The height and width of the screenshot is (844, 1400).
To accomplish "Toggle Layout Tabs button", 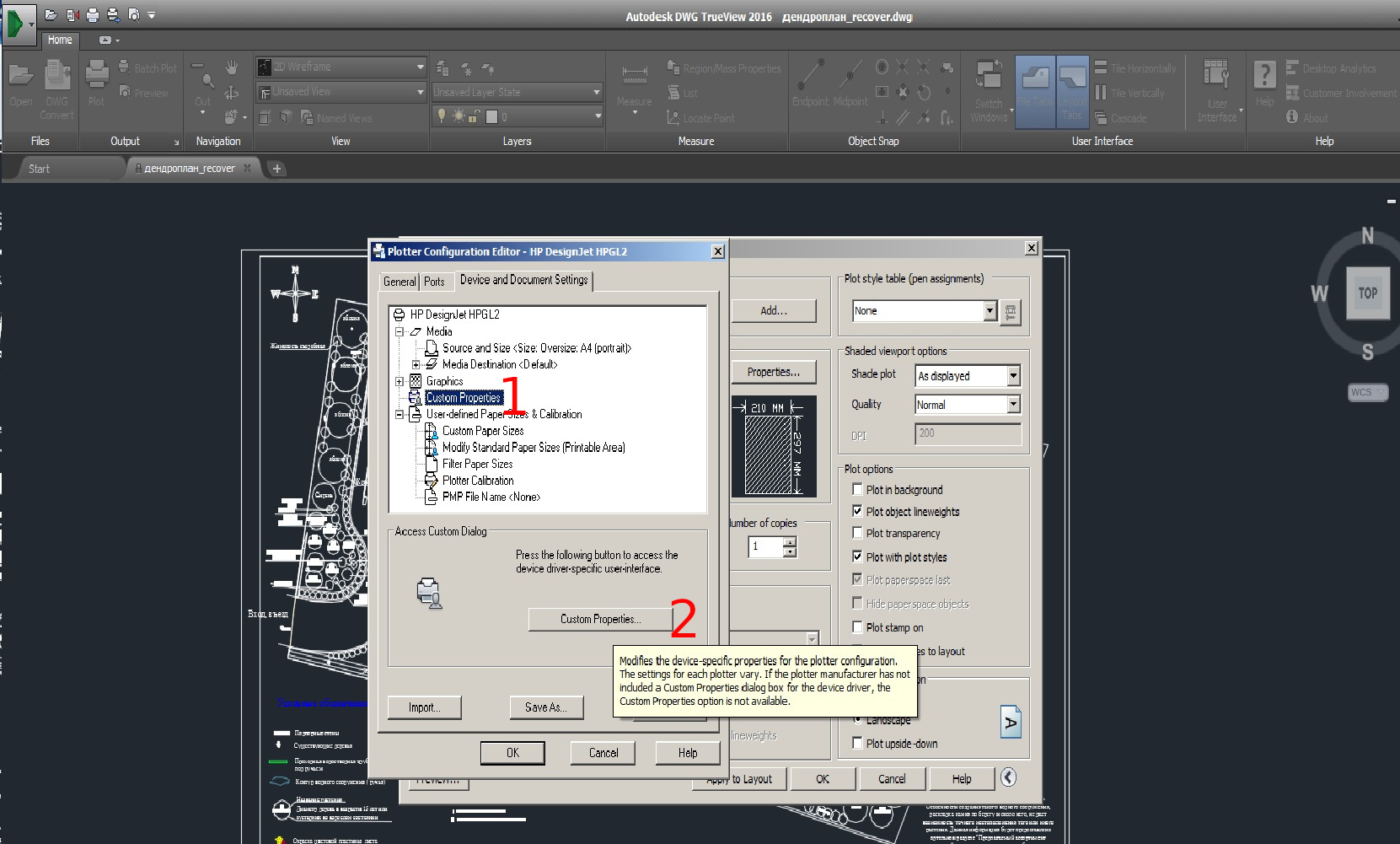I will [1072, 91].
